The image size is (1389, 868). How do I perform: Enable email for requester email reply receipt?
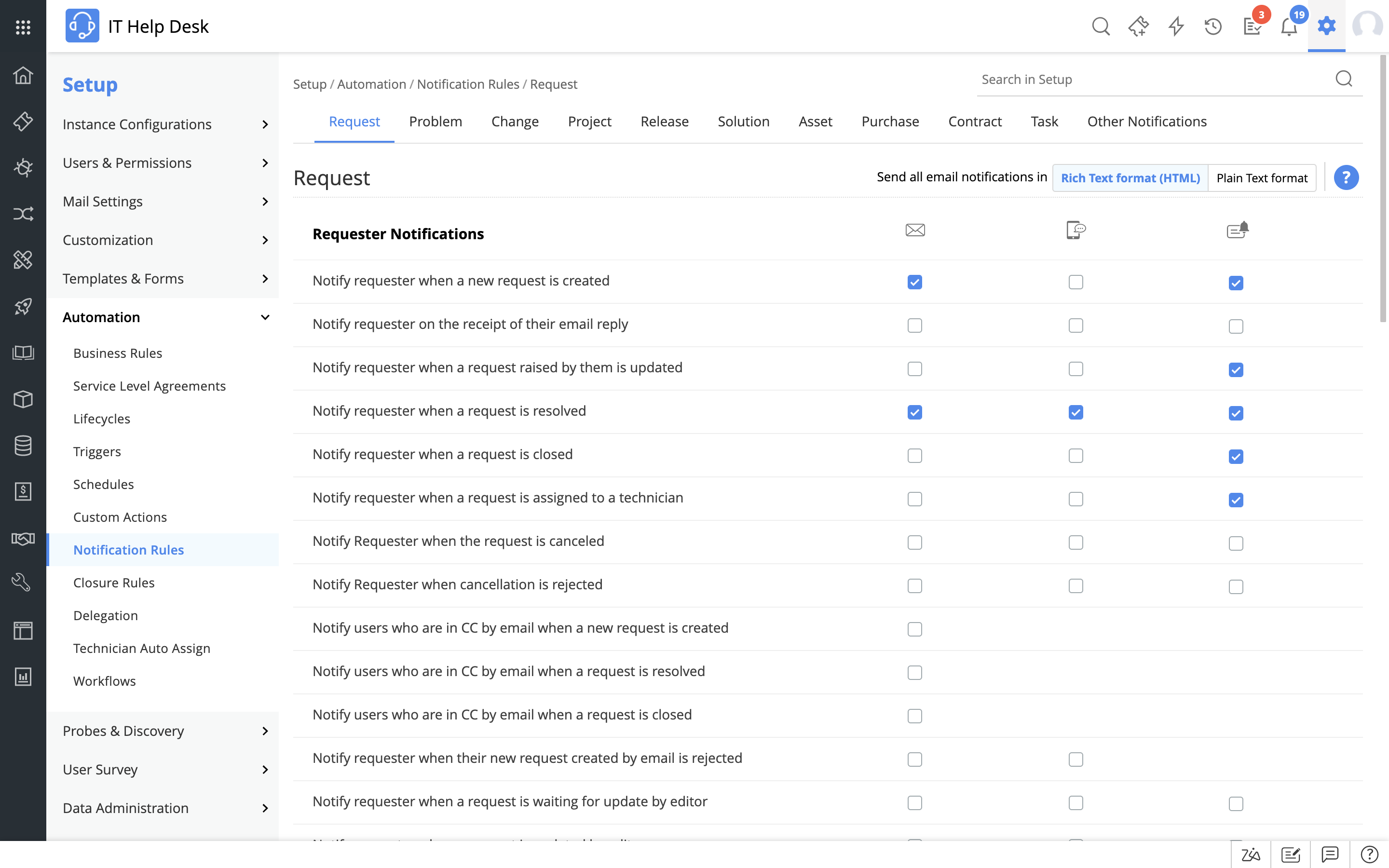tap(914, 325)
